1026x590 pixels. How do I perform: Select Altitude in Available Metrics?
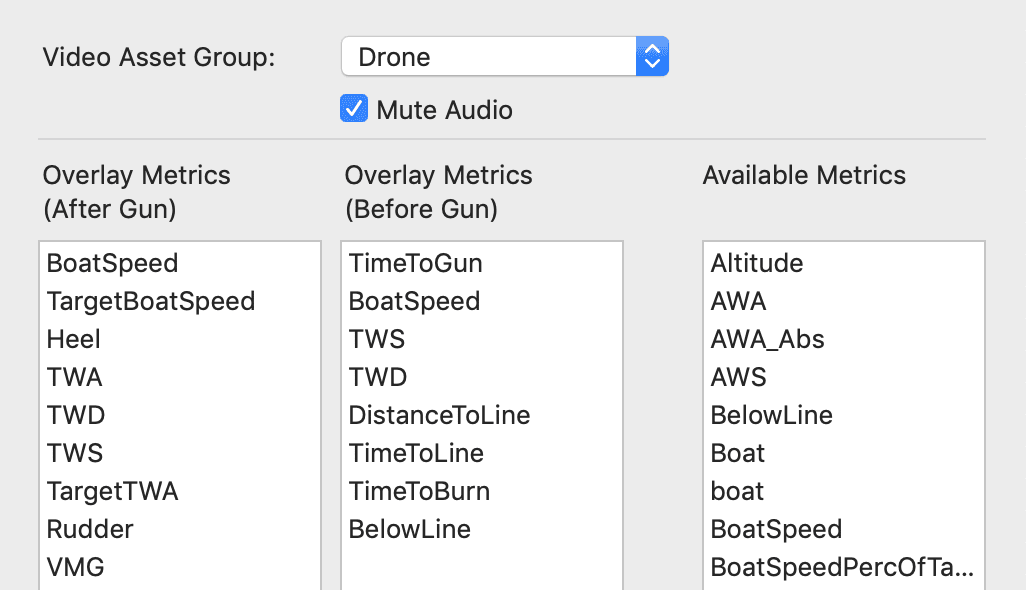pos(844,263)
